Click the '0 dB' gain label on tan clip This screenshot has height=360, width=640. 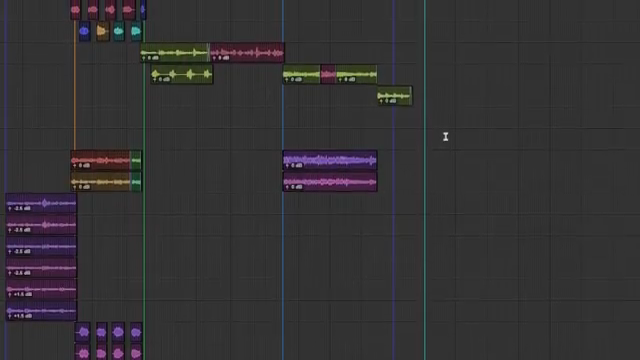coord(81,187)
